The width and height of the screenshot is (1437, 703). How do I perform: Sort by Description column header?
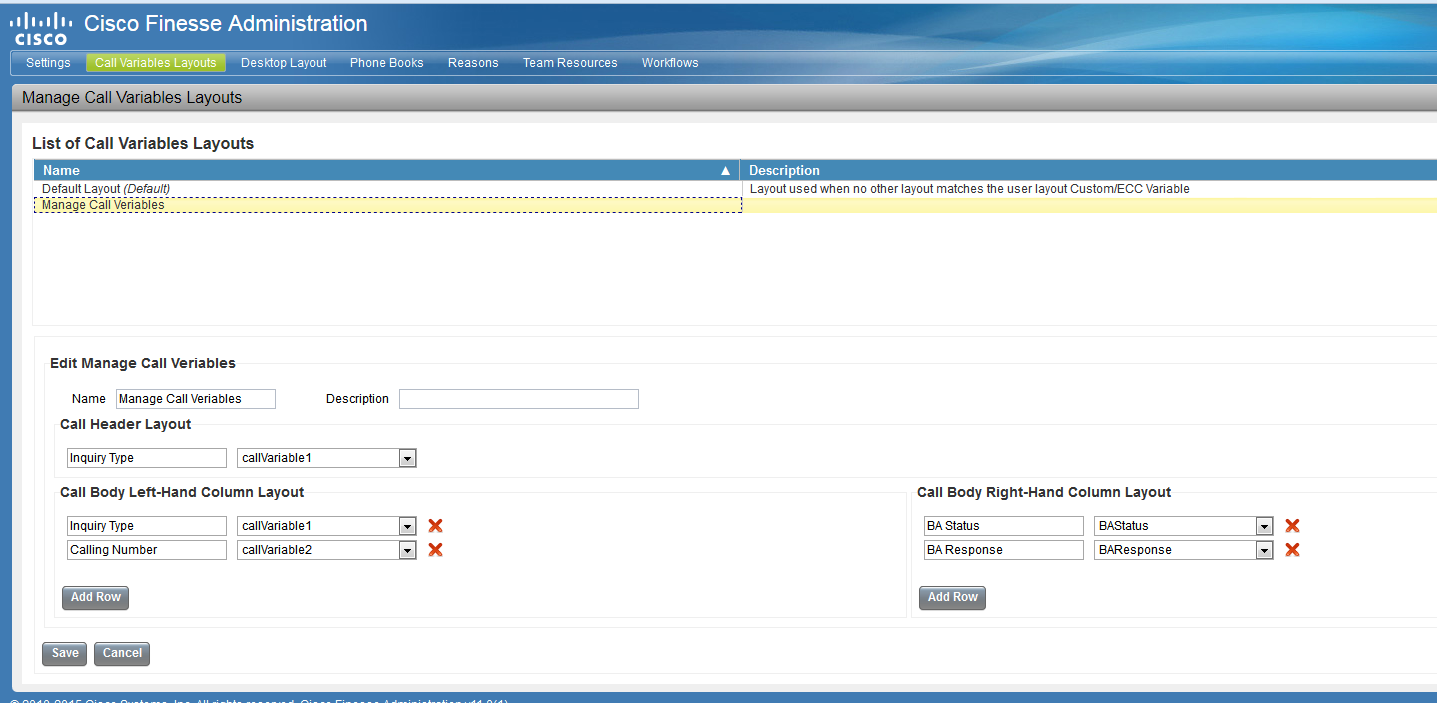pos(1089,171)
